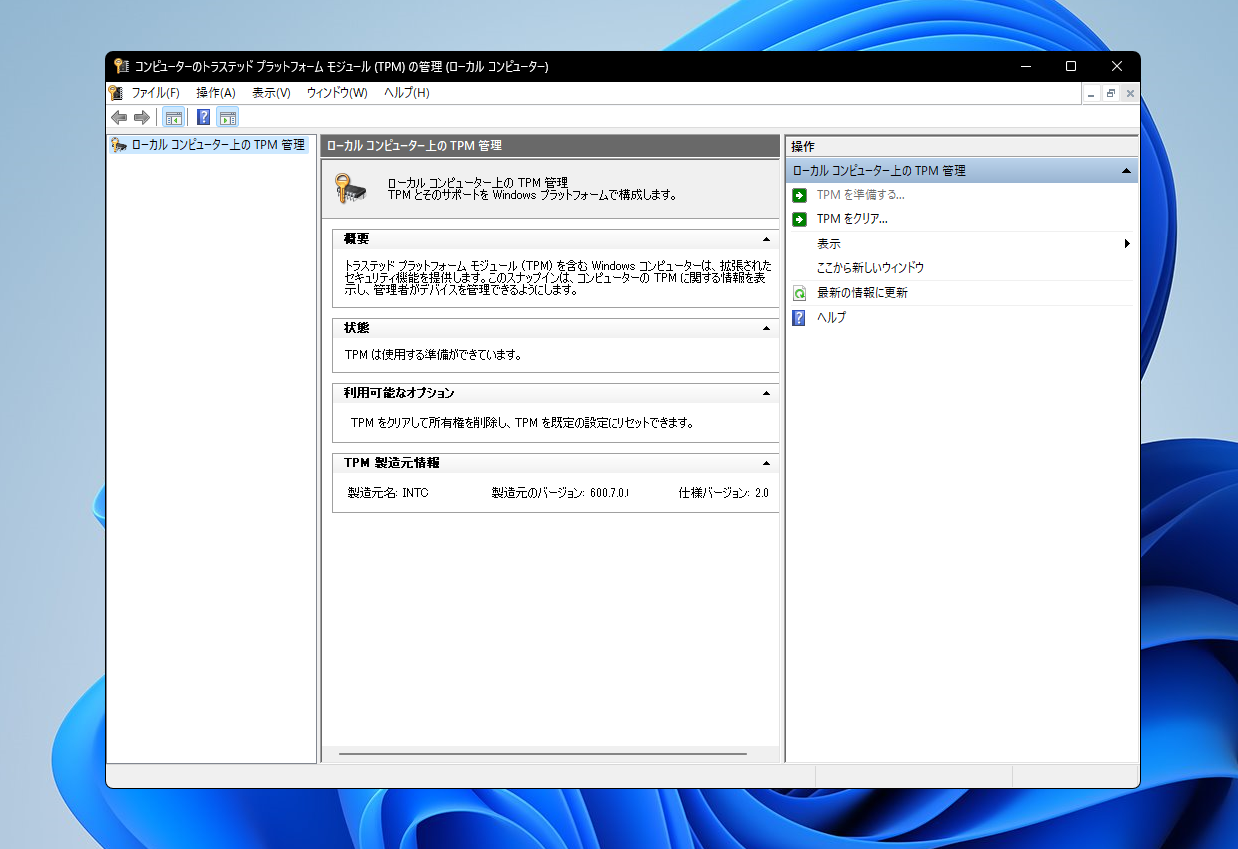
Task: Collapse the TPM 製造元情報 section
Action: point(766,464)
